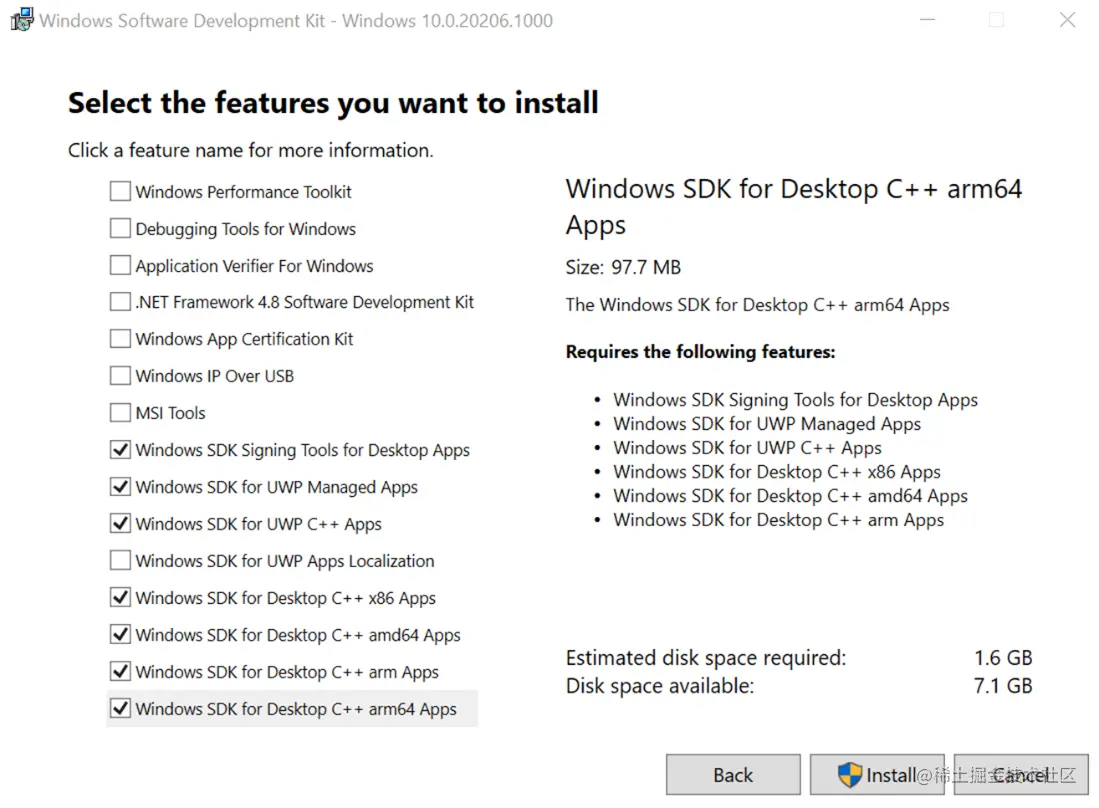Untick Windows SDK for UWP C++ Apps
Screen dimensions: 1099x808
click(x=120, y=523)
